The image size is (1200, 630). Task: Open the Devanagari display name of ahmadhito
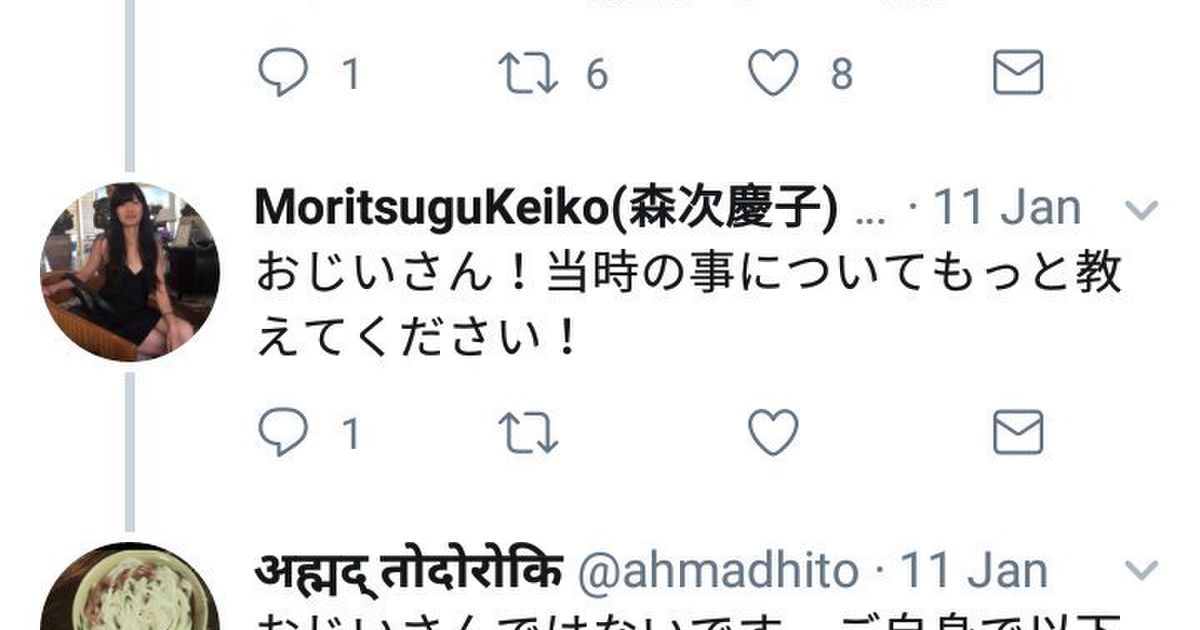click(x=409, y=570)
